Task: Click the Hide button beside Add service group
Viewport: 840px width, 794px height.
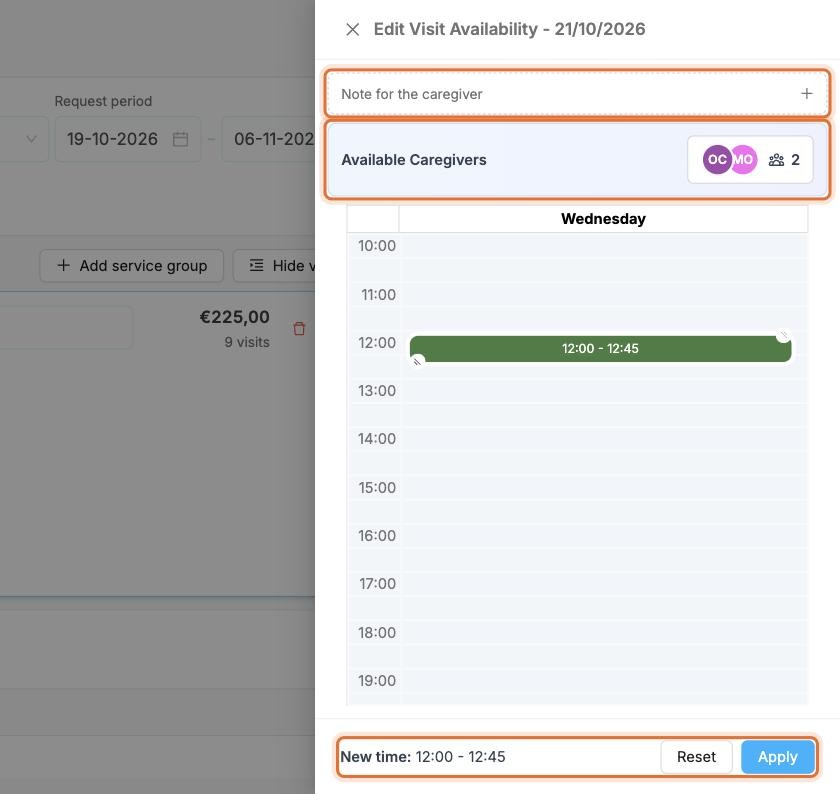Action: 274,266
